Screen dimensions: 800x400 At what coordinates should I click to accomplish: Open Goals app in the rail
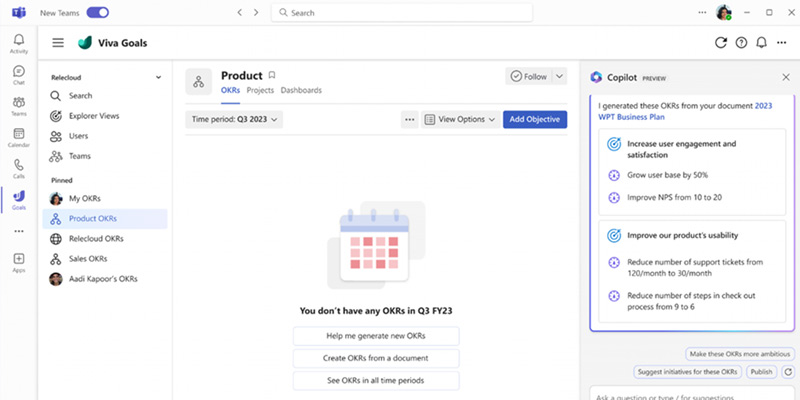pos(19,200)
